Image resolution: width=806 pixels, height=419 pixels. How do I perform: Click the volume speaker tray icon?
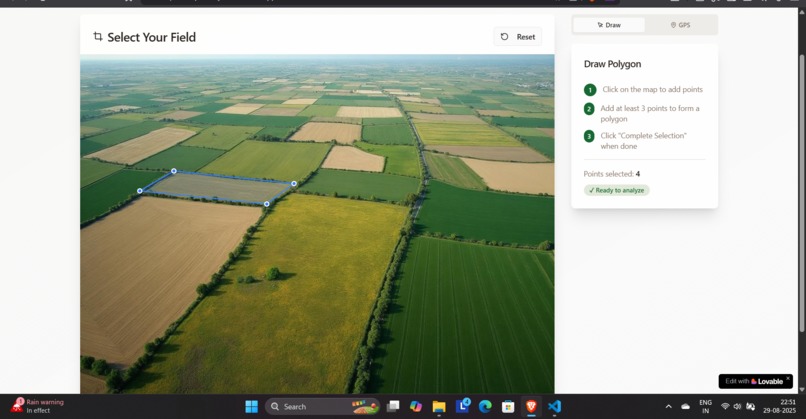(x=738, y=407)
